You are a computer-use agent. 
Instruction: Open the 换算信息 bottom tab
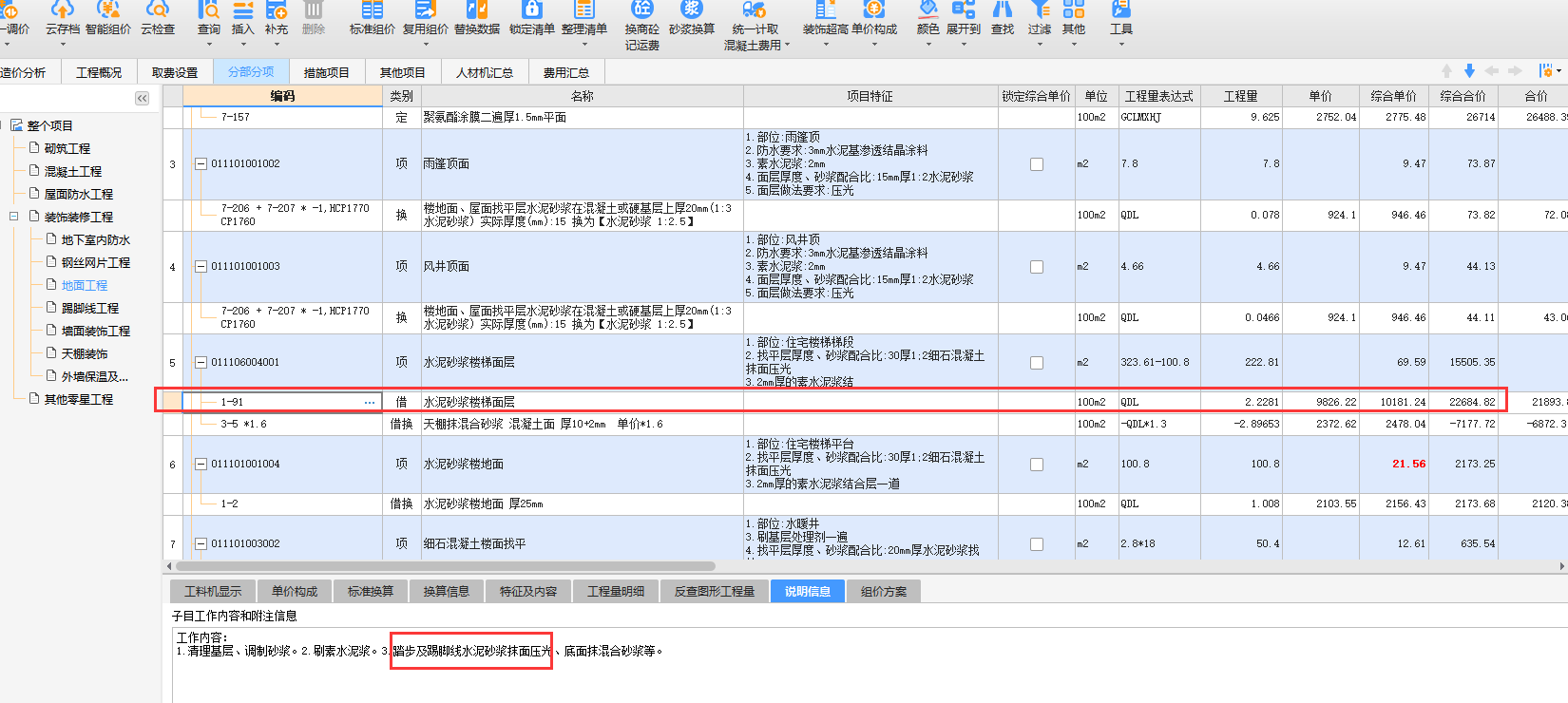coord(447,592)
